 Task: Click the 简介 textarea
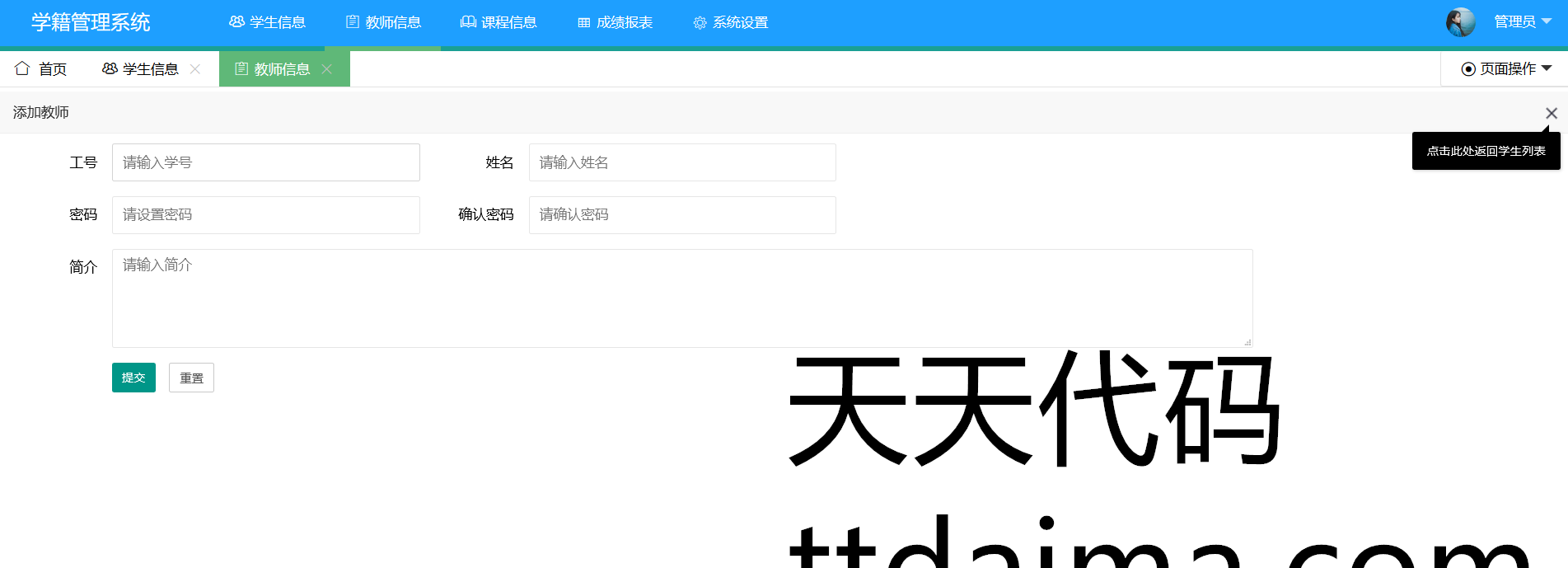click(x=681, y=298)
